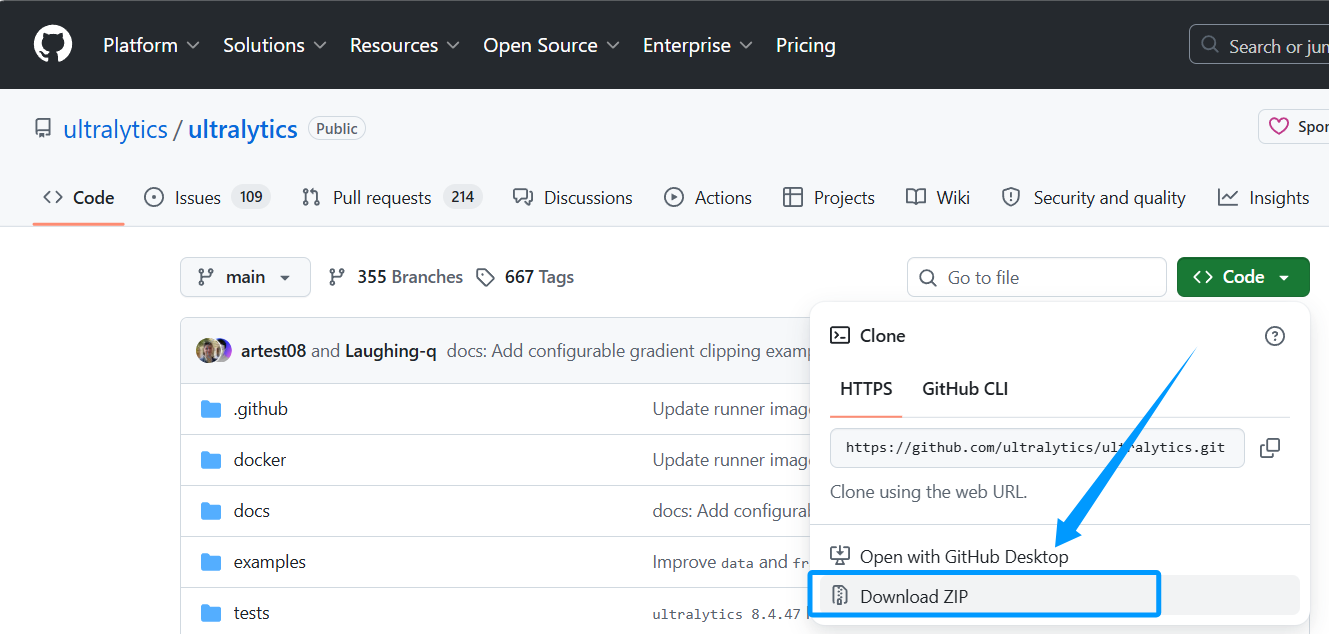
Task: Open the Enterprise dropdown menu
Action: pyautogui.click(x=698, y=45)
